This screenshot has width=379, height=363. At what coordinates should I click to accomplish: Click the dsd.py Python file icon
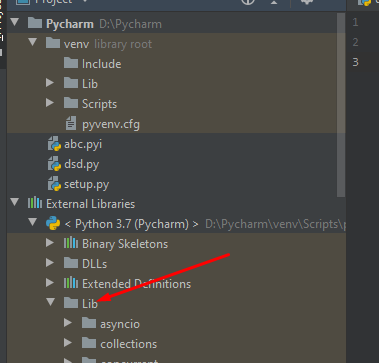pyautogui.click(x=54, y=164)
